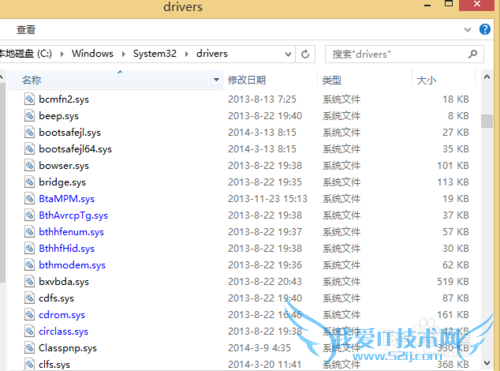This screenshot has height=371, width=500.
Task: Sort by the 类型 column header
Action: (332, 80)
